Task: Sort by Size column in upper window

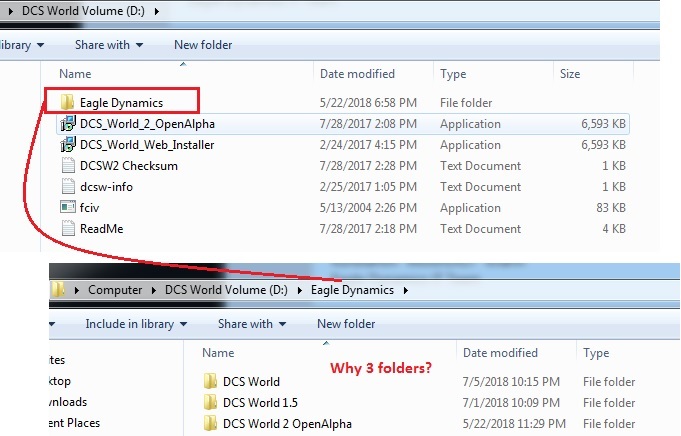Action: [570, 74]
